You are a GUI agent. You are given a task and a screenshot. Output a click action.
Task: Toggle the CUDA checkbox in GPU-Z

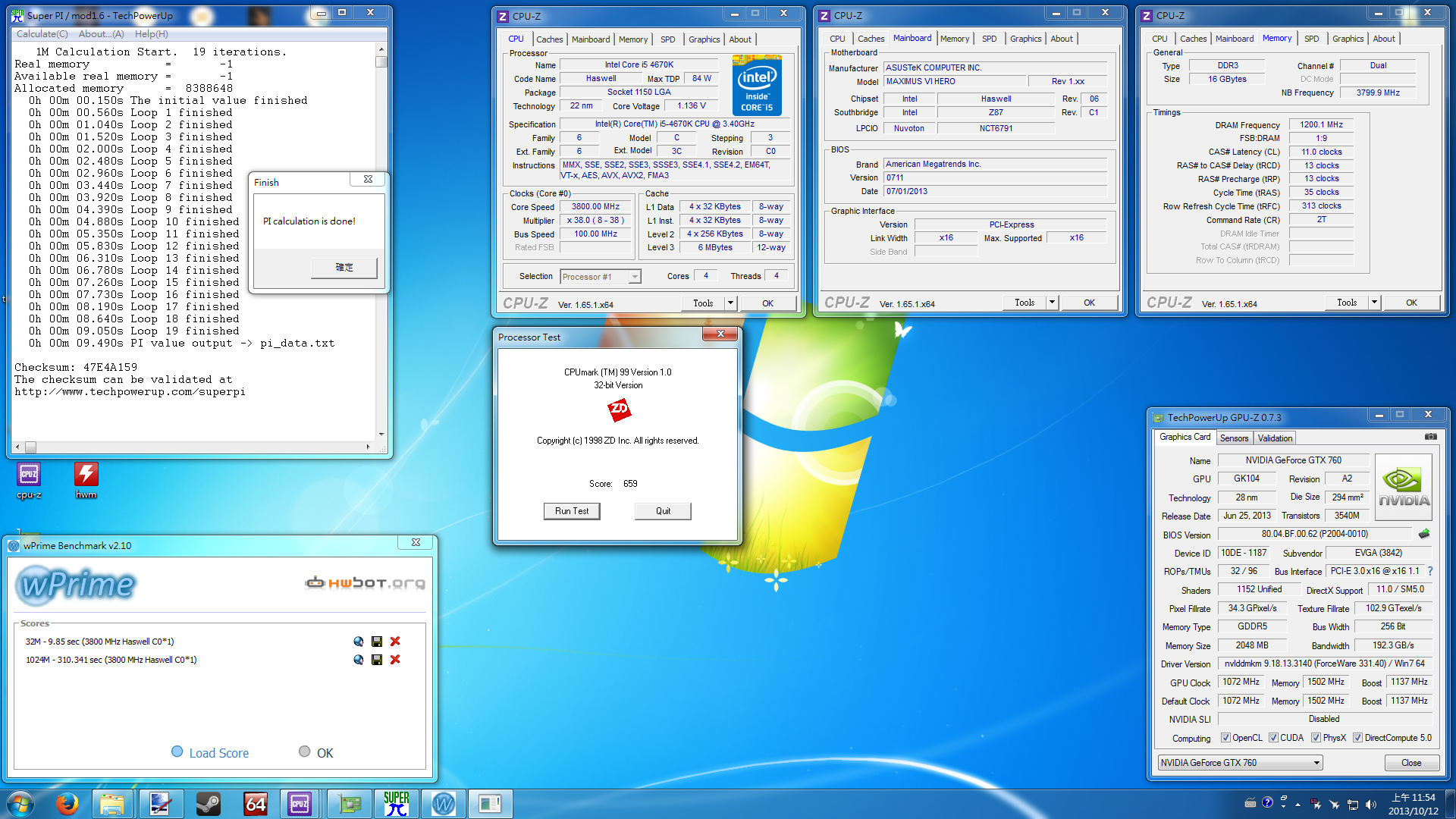pos(1273,738)
